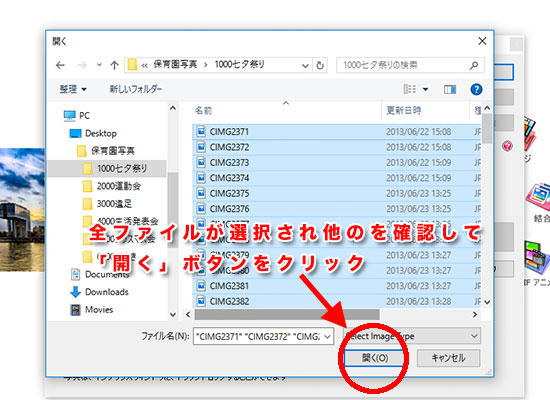Click file list vertical scrollbar down arrow
Image resolution: width=550 pixels, height=400 pixels.
click(487, 302)
